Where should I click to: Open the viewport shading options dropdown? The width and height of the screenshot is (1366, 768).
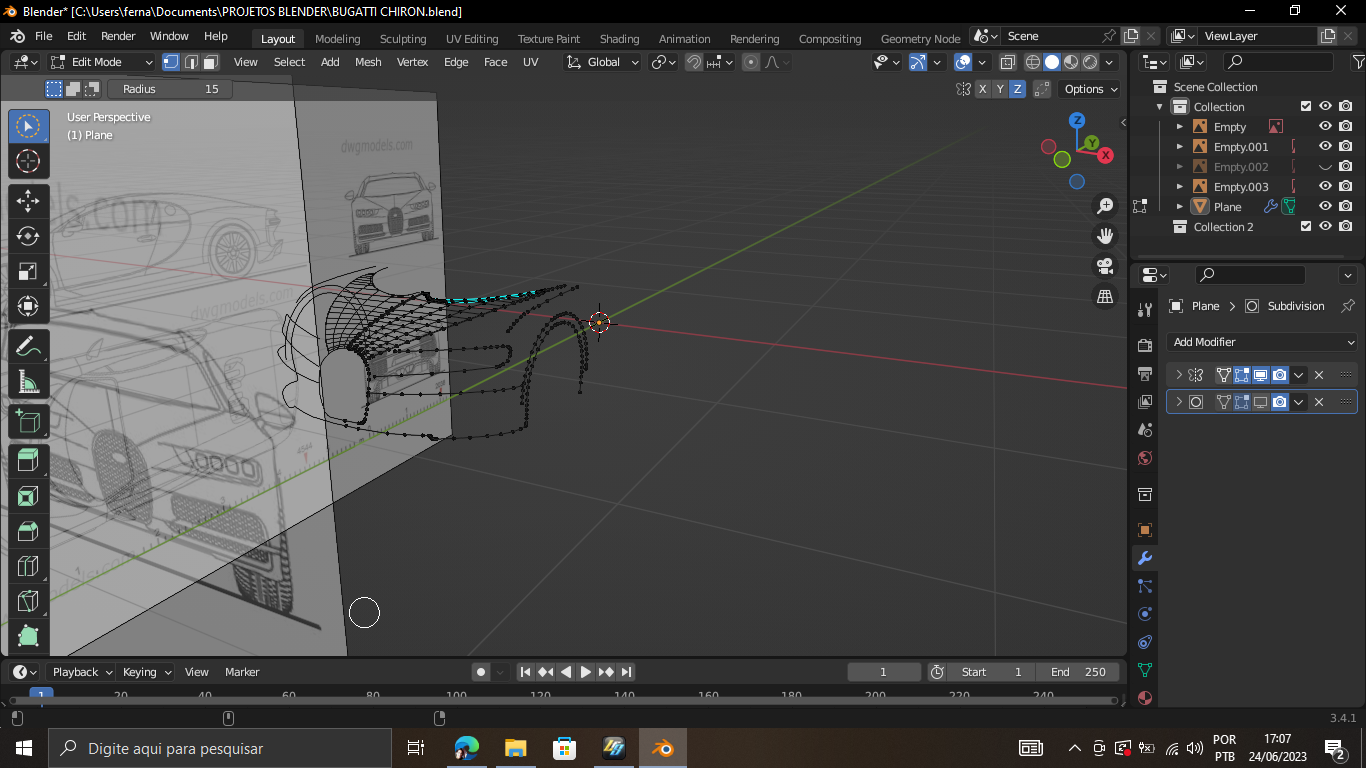[x=1109, y=62]
